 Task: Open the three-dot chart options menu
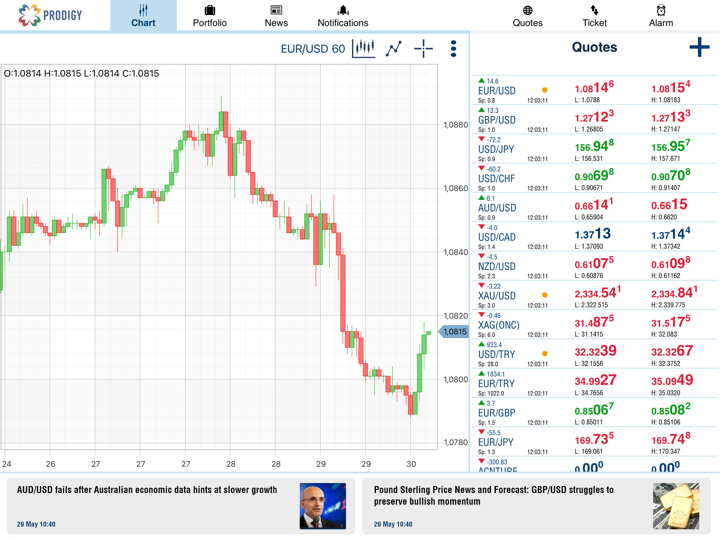[453, 48]
